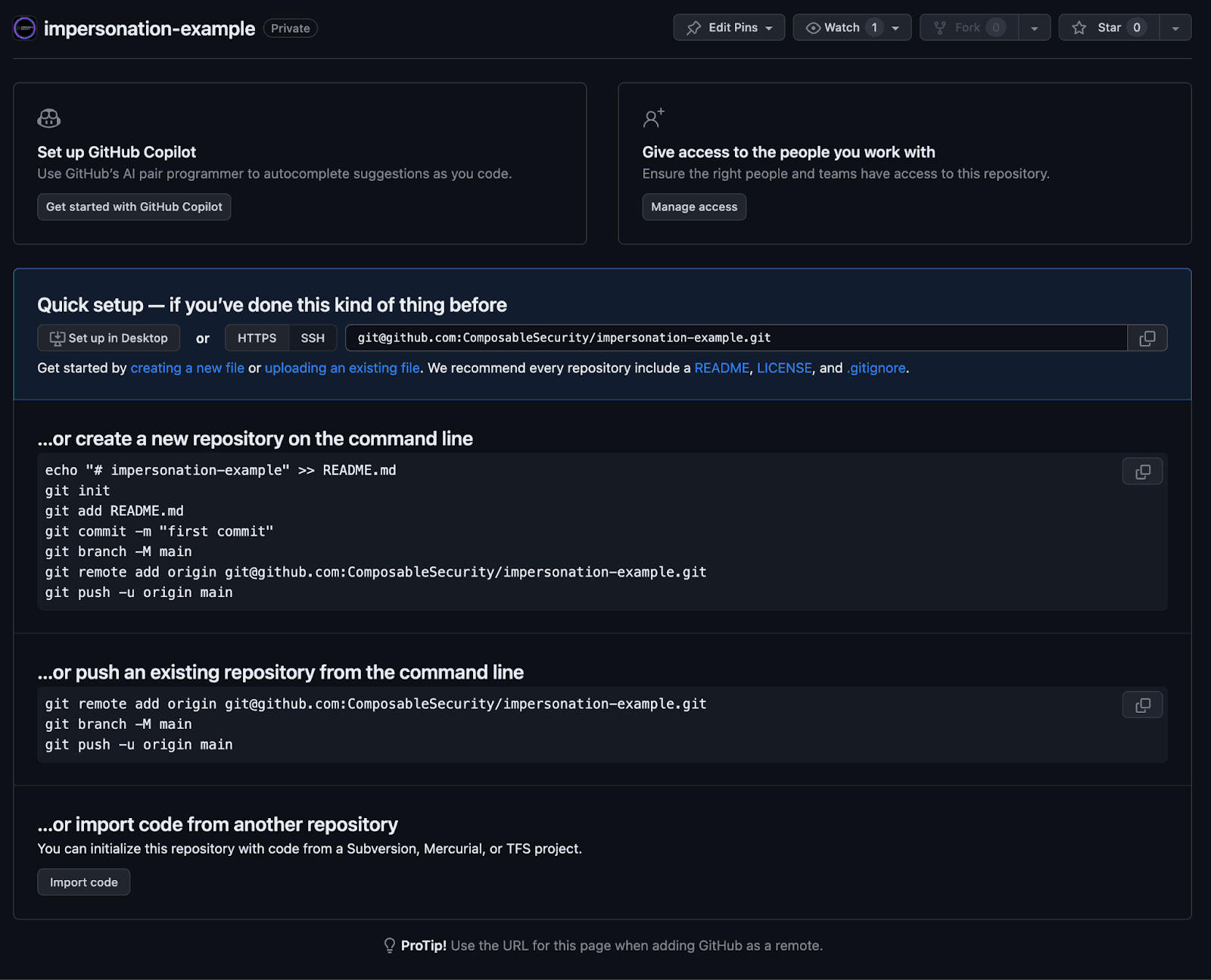1211x980 pixels.
Task: Expand the Fork options dropdown arrow
Action: click(x=1034, y=28)
